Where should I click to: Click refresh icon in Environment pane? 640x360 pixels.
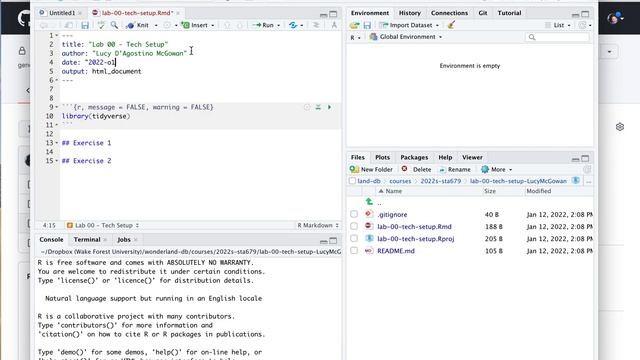(582, 25)
